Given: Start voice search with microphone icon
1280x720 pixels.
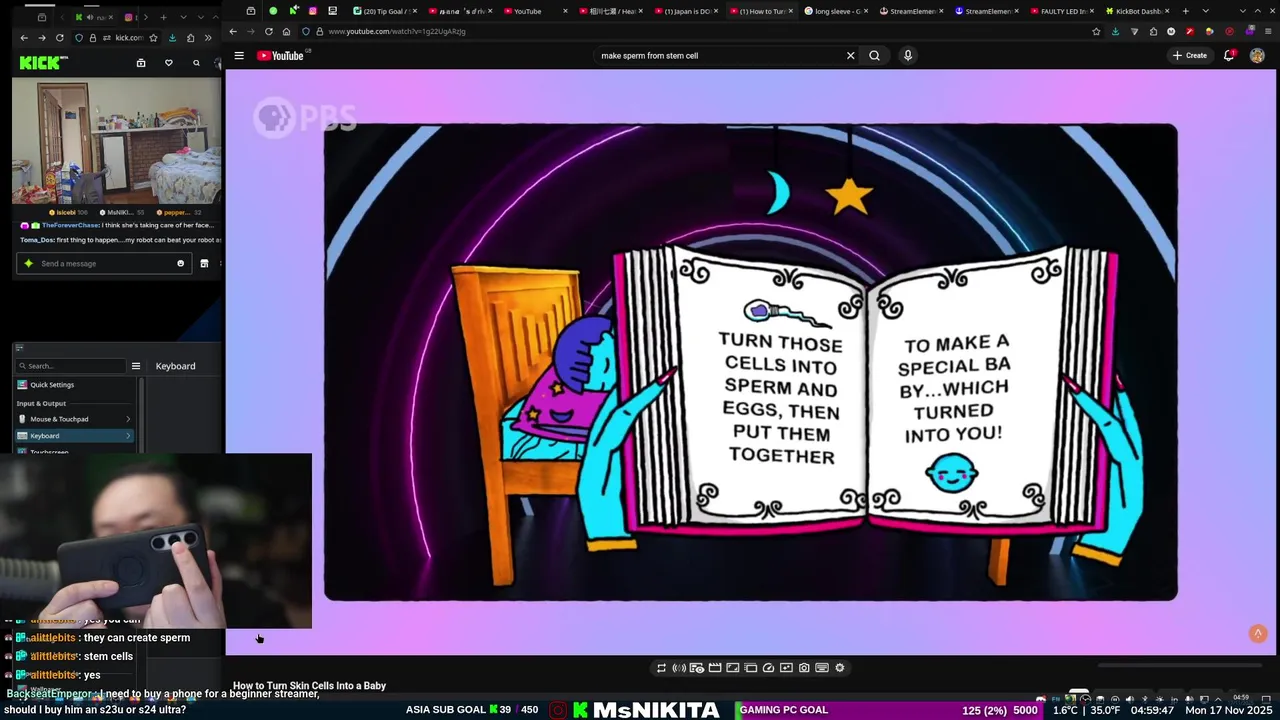Looking at the screenshot, I should pos(908,56).
